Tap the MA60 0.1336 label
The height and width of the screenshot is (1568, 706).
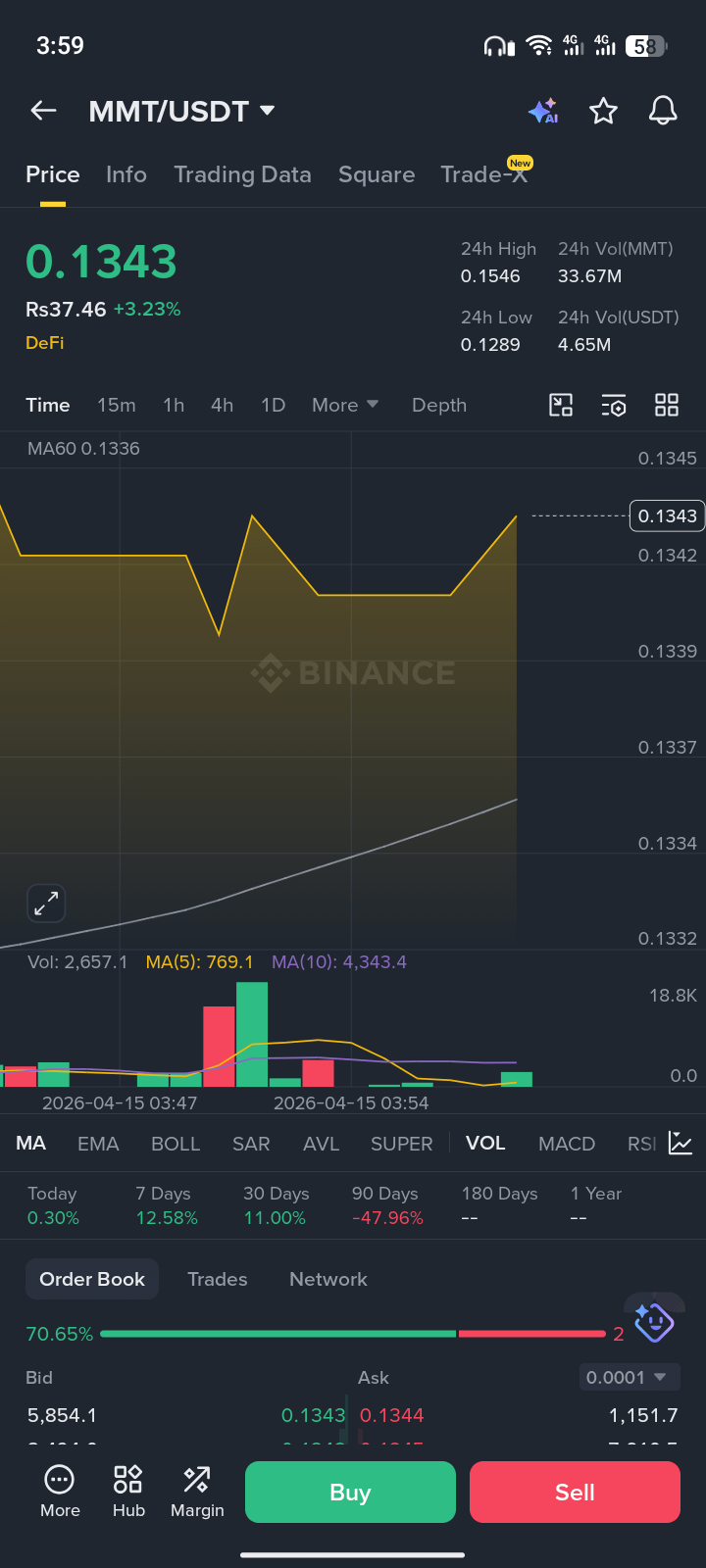tap(83, 449)
